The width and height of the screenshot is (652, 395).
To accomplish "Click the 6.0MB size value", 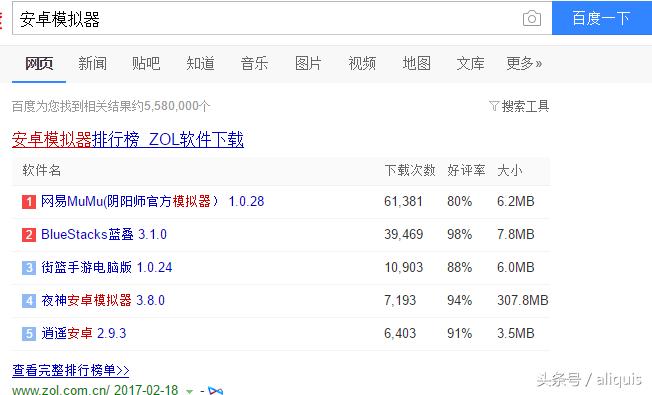I will 516,267.
